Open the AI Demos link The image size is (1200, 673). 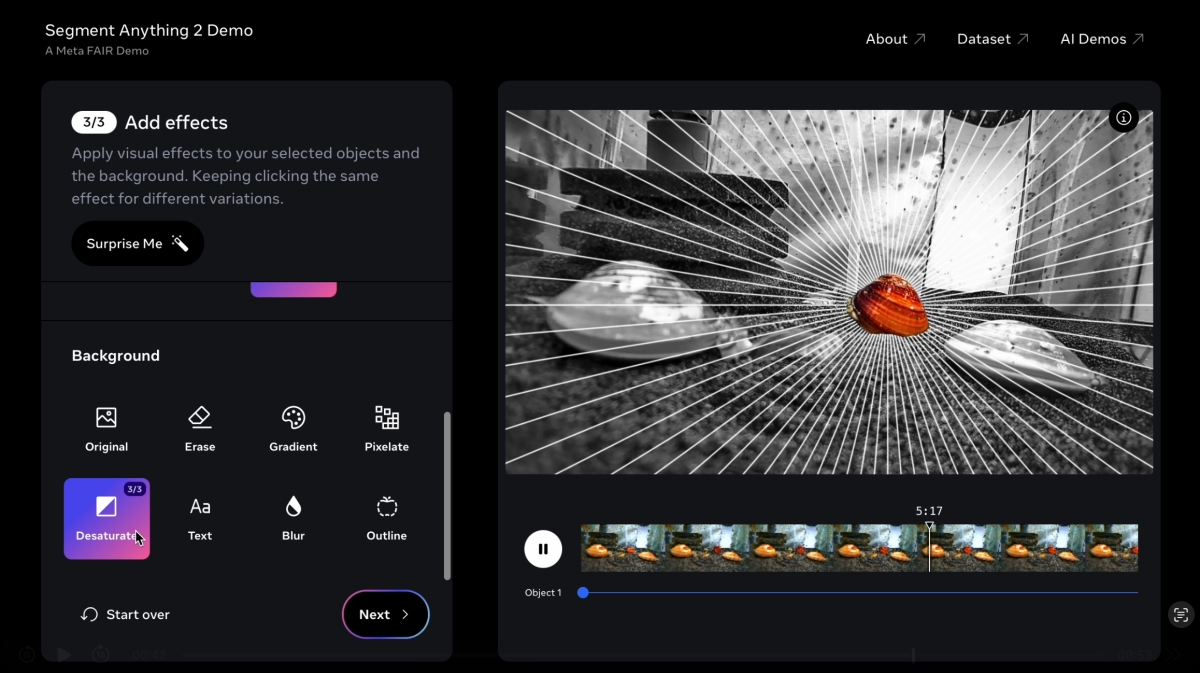pyautogui.click(x=1101, y=39)
